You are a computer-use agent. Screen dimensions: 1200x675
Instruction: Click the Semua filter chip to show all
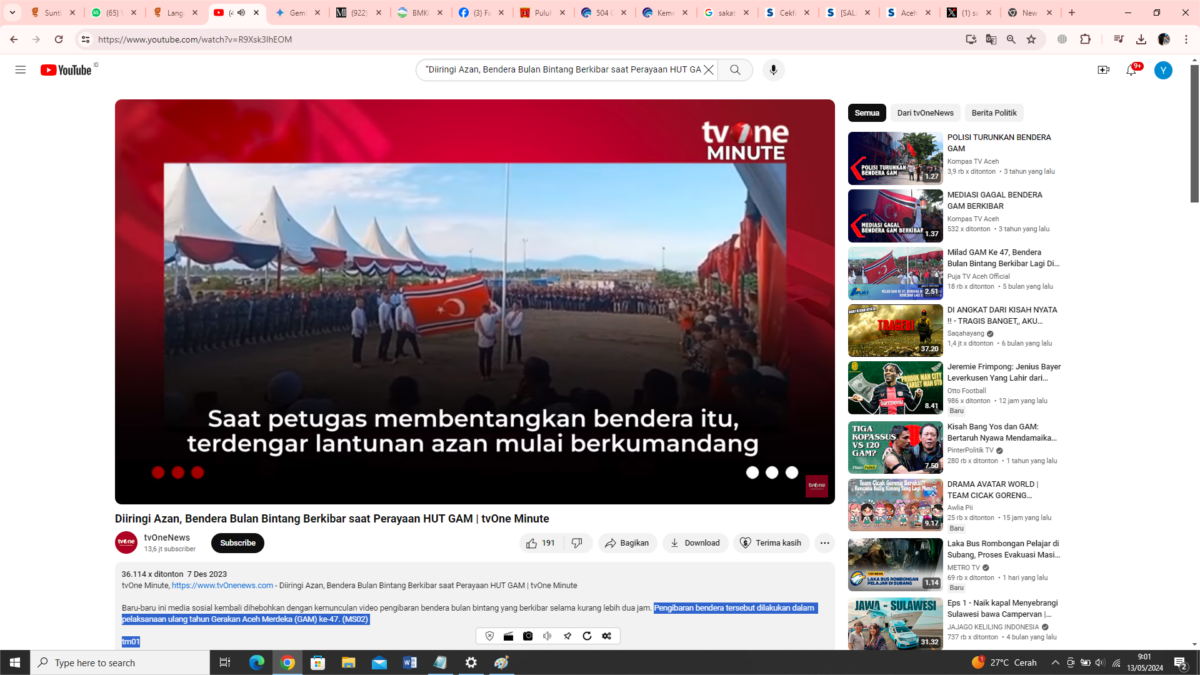[867, 112]
